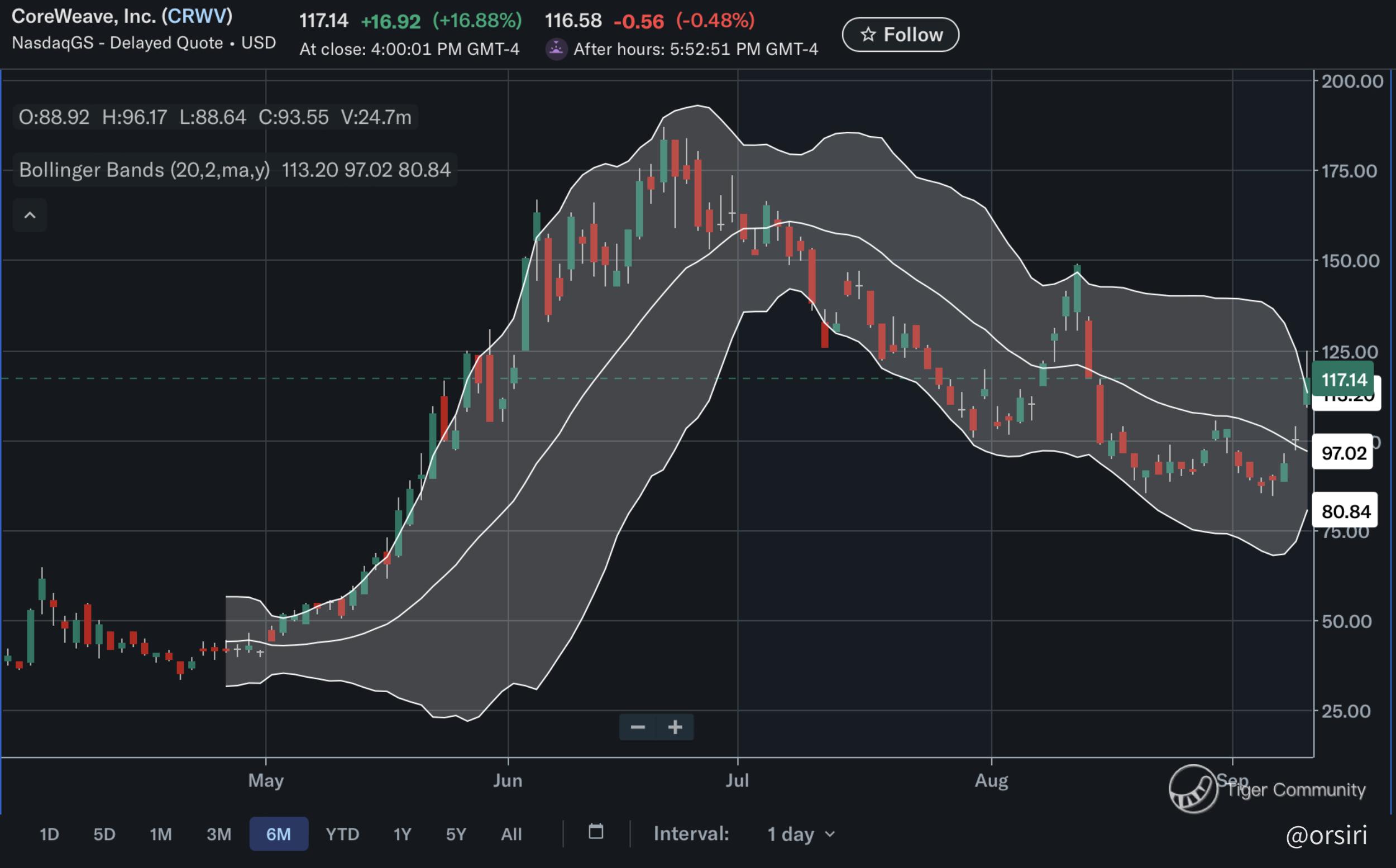Switch to 1M range

pyautogui.click(x=161, y=834)
